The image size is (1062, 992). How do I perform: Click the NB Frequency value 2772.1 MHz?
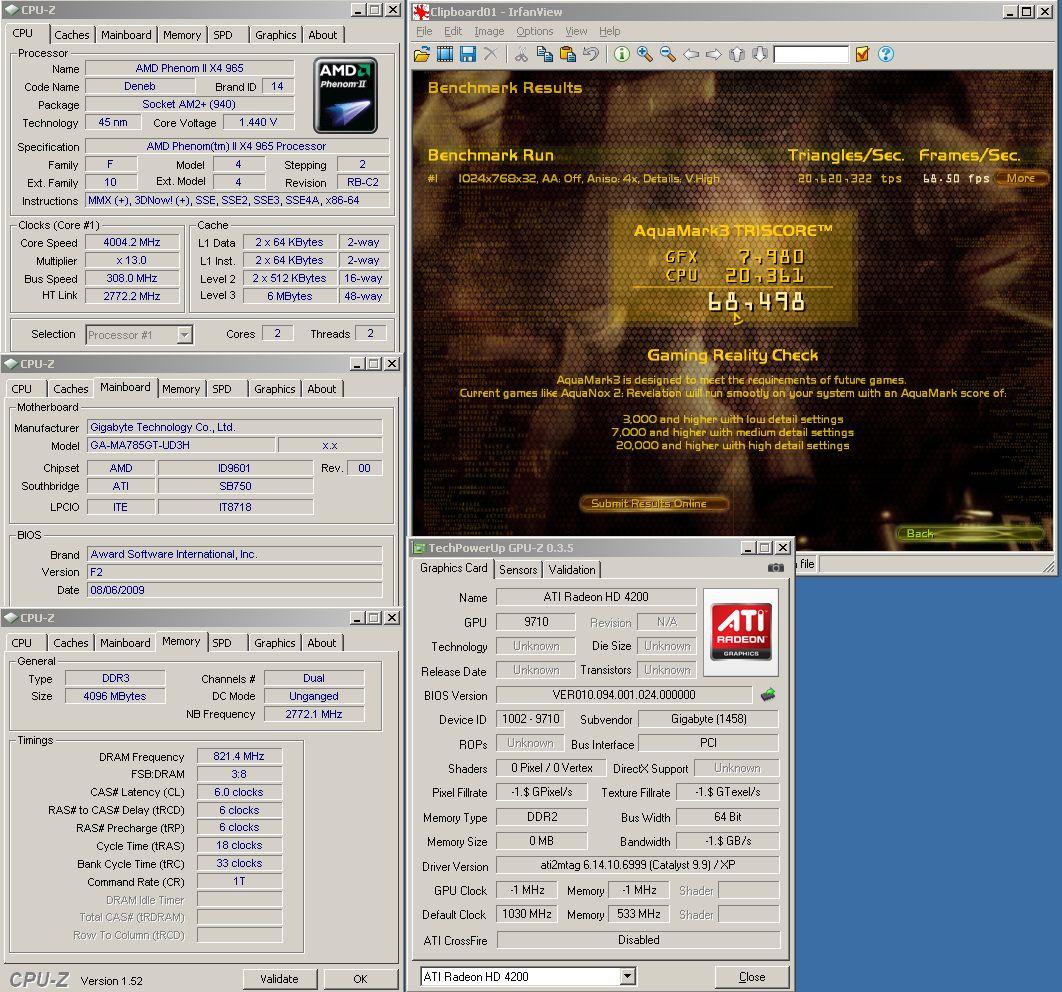314,714
